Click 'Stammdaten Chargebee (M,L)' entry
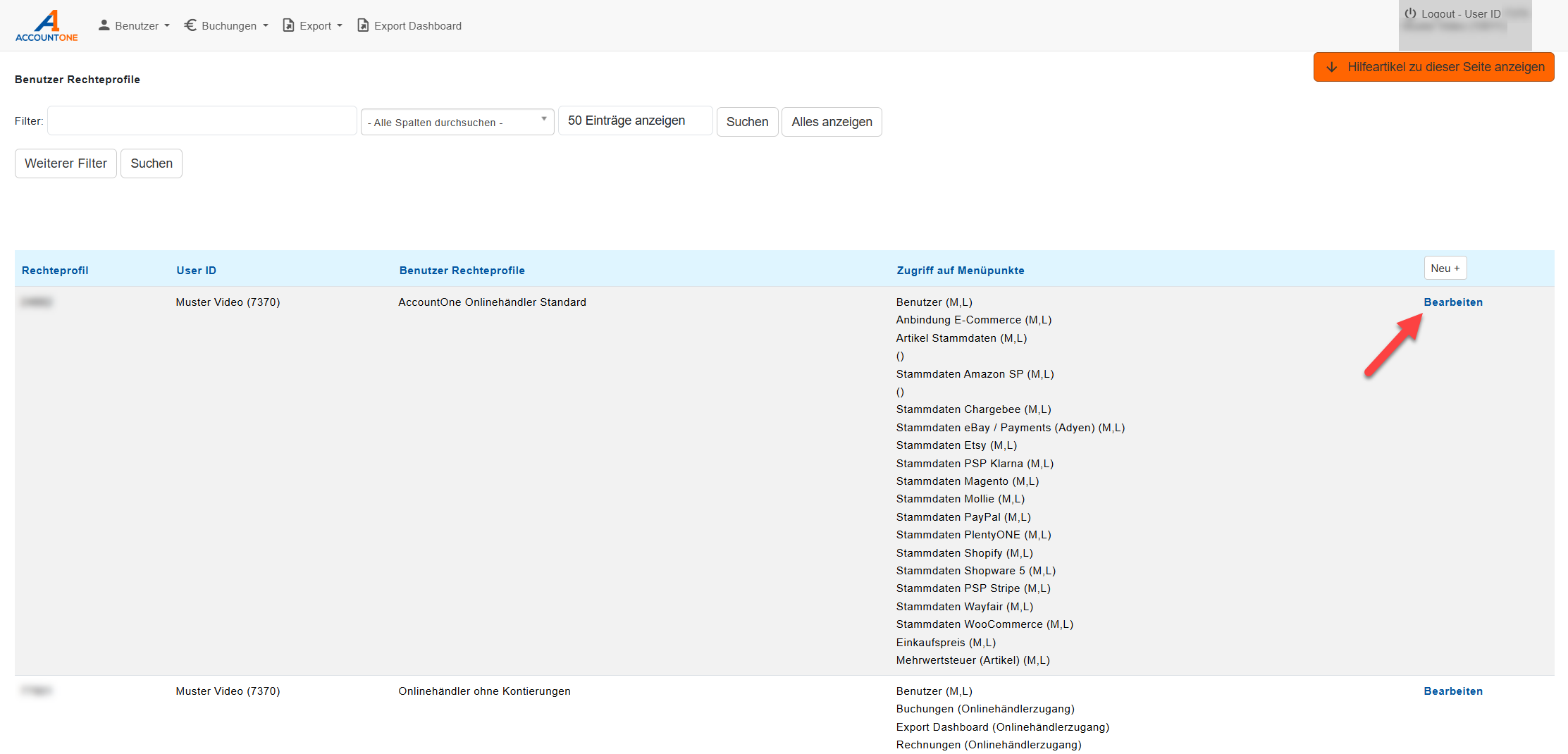 (973, 409)
